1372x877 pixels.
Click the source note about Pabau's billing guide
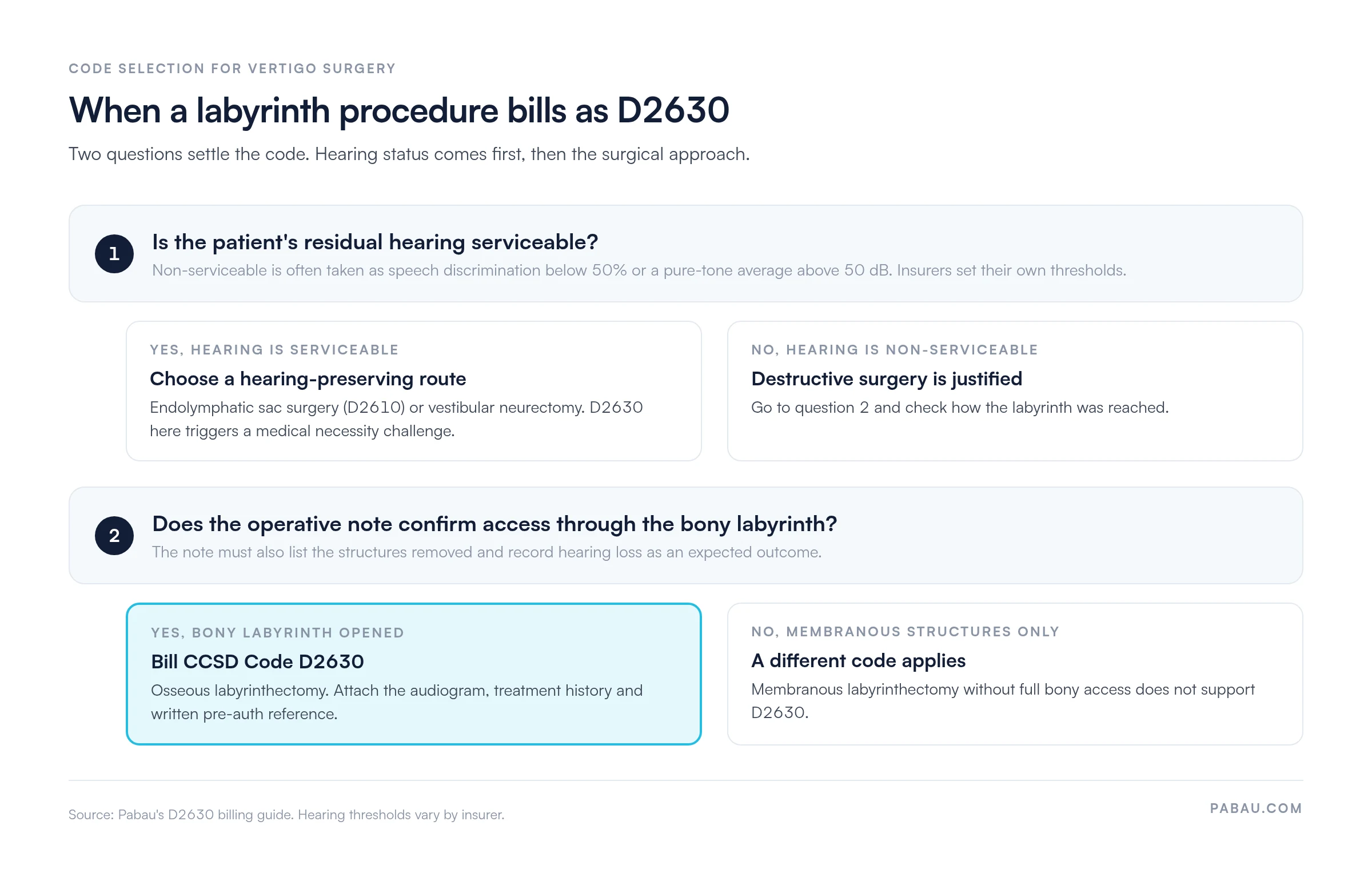tap(286, 815)
